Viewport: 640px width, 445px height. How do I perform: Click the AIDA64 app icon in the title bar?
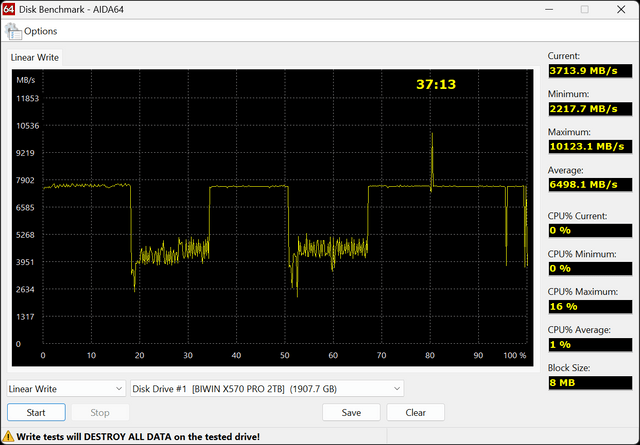coord(9,9)
